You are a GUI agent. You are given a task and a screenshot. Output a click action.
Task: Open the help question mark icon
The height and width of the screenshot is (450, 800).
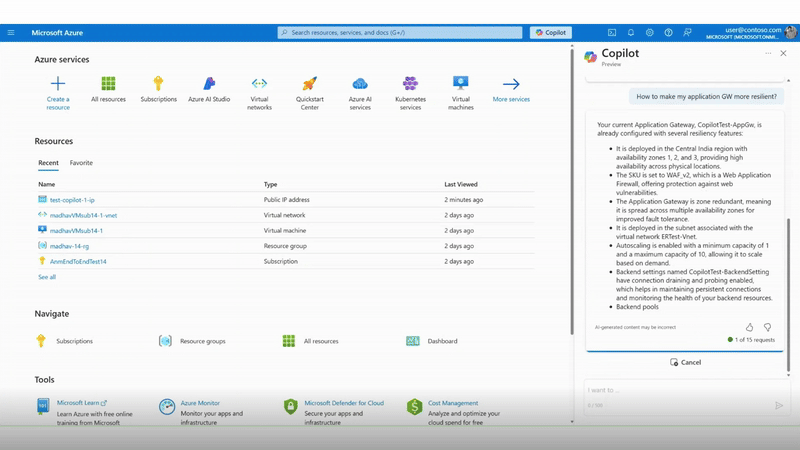click(x=668, y=33)
